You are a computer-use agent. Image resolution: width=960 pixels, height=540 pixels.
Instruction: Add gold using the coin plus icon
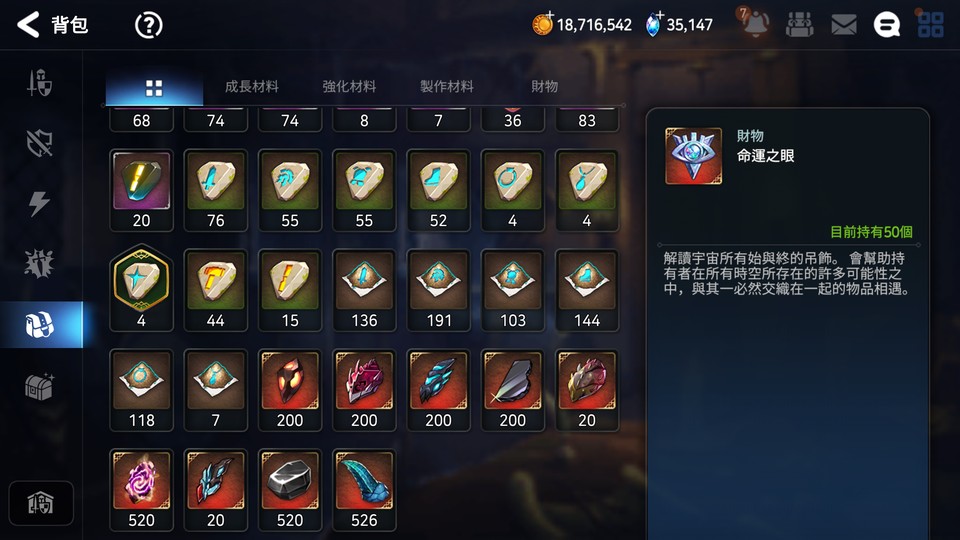542,23
